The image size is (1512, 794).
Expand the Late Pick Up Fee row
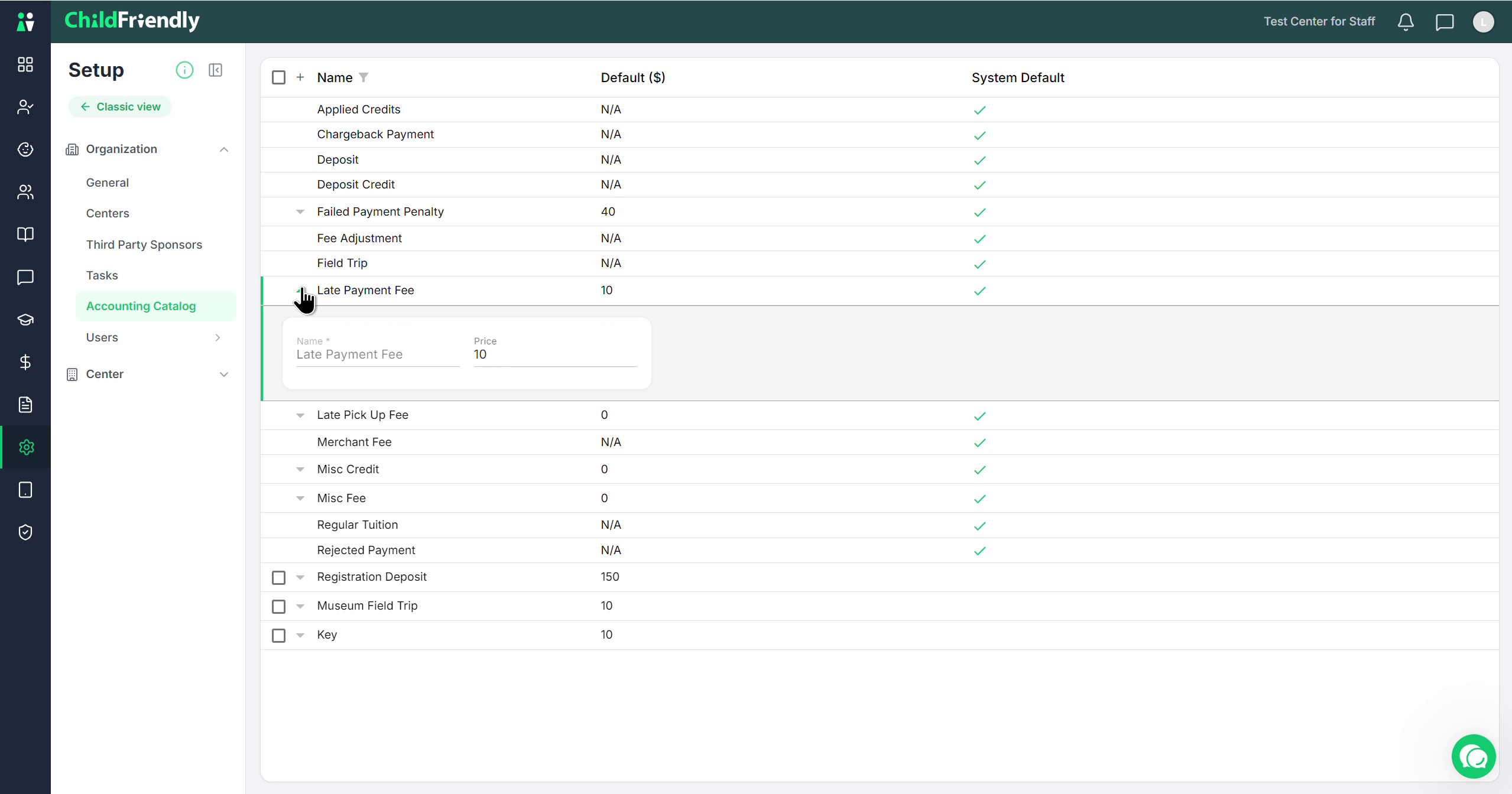click(300, 415)
